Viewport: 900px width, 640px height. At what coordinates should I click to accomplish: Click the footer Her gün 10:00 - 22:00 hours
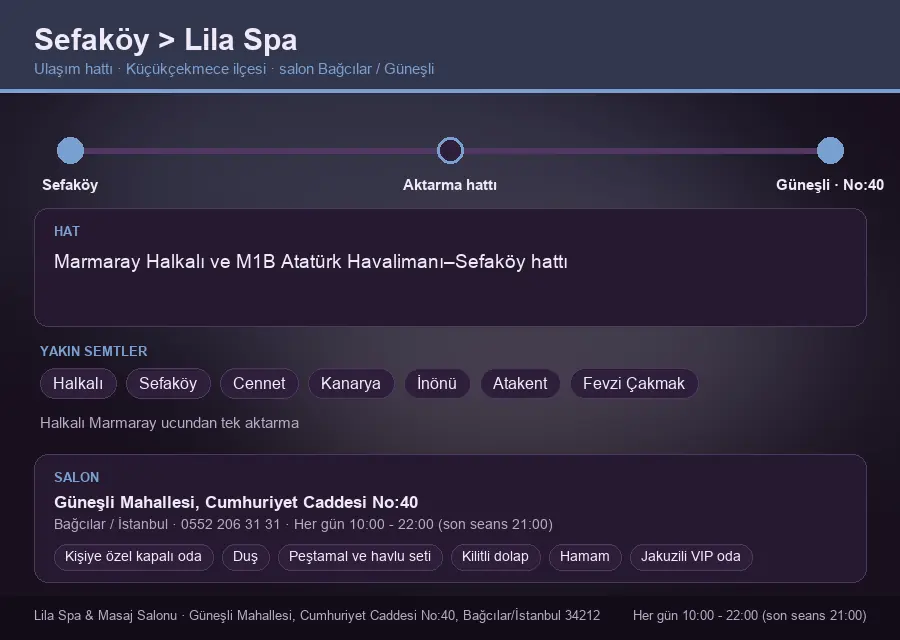(750, 616)
